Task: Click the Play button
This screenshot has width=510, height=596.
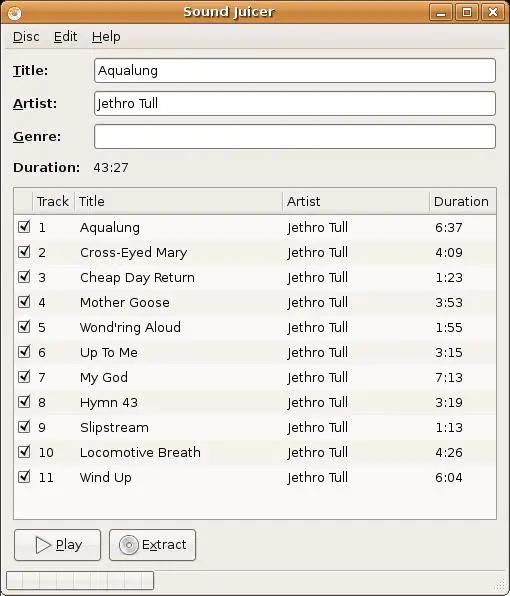Action: pos(57,545)
